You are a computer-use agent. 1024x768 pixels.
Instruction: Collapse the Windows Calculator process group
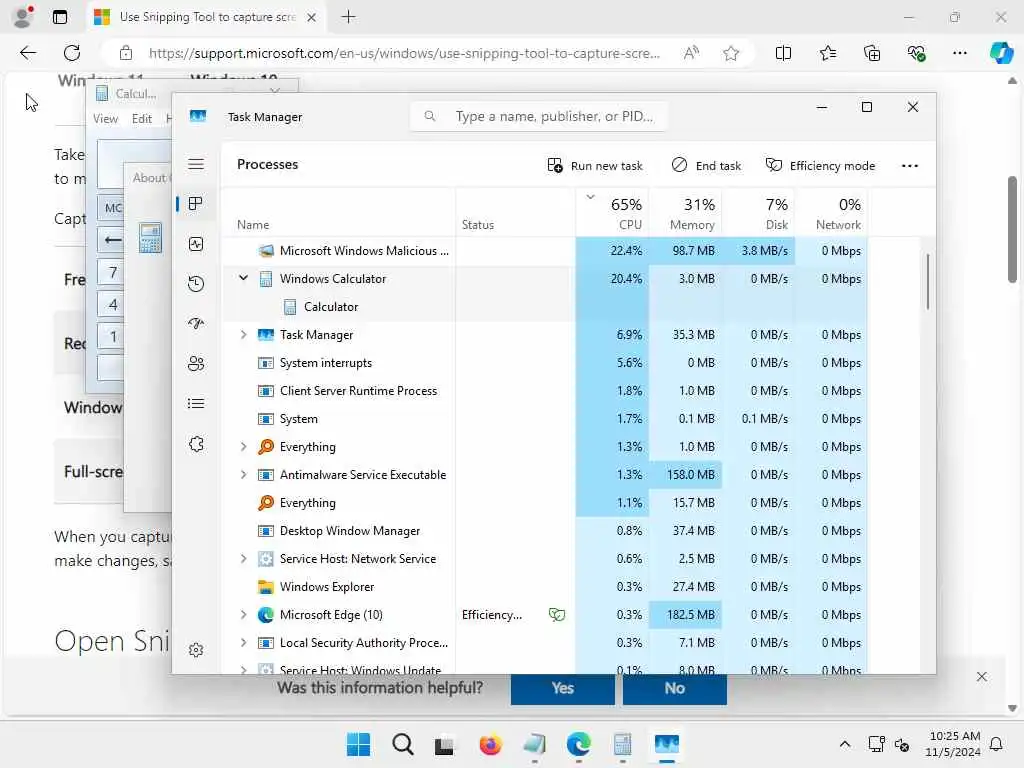click(244, 278)
